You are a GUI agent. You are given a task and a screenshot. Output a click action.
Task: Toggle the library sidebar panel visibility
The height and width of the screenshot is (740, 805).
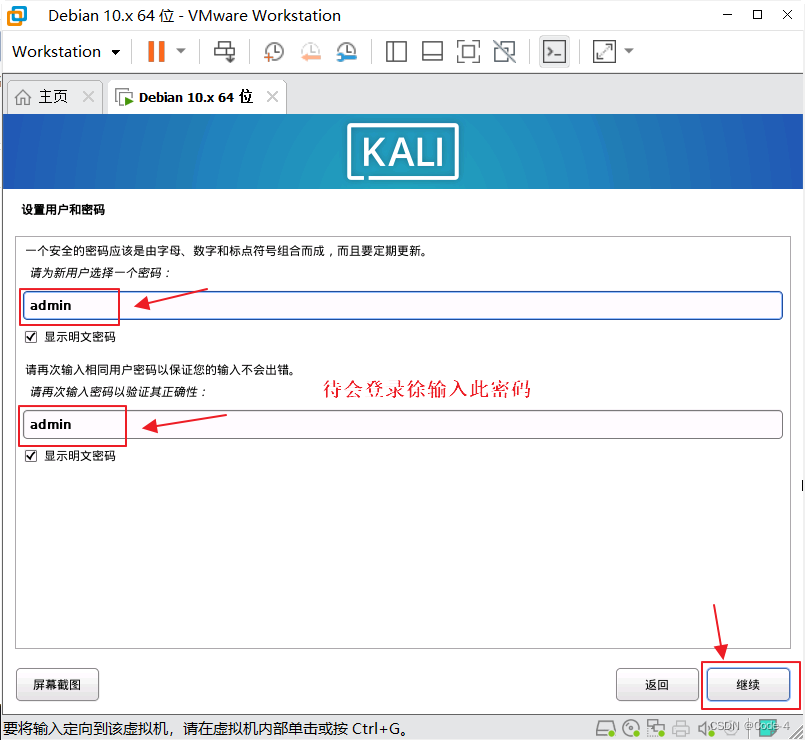click(396, 51)
